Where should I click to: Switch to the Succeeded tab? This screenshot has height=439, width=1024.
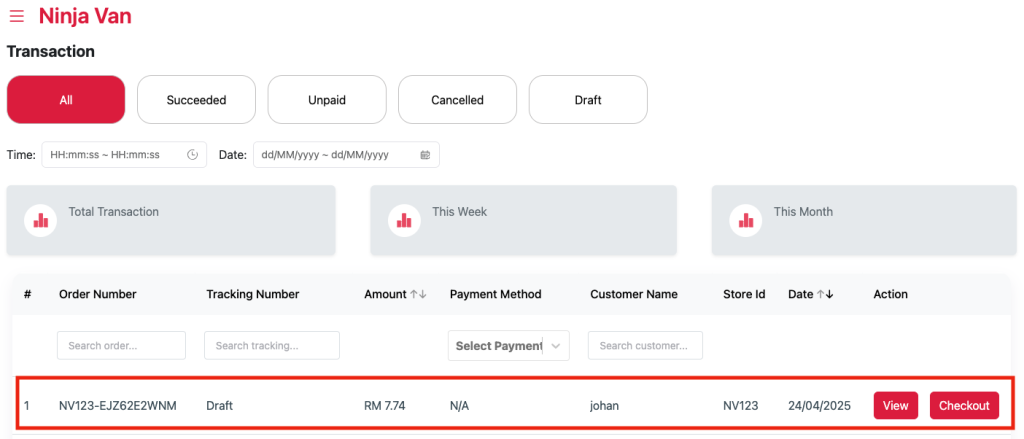click(196, 100)
